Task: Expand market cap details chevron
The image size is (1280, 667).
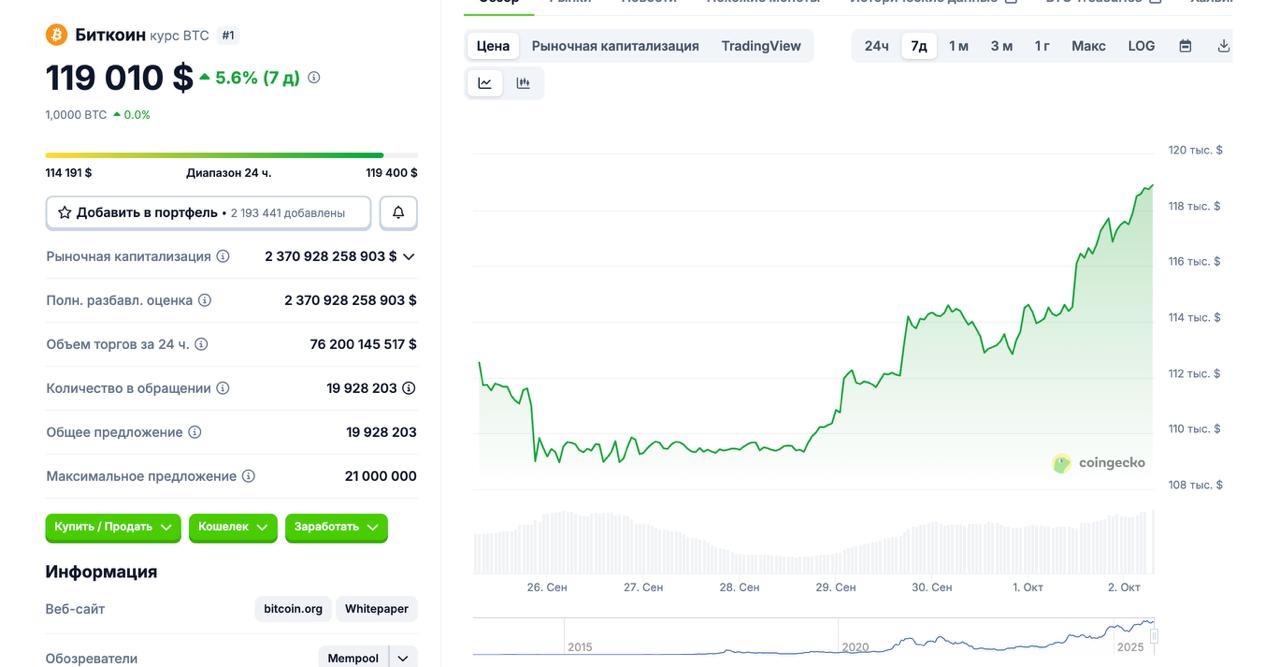Action: 408,257
